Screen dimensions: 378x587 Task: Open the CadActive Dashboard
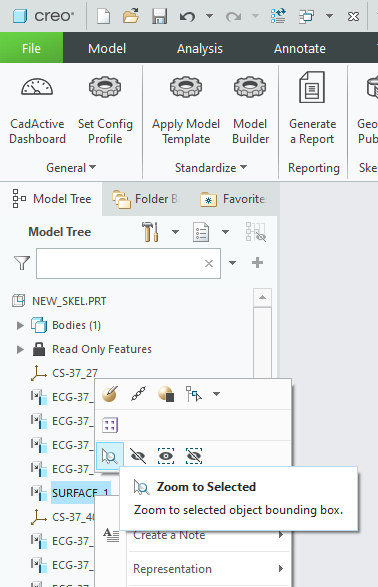pyautogui.click(x=37, y=111)
